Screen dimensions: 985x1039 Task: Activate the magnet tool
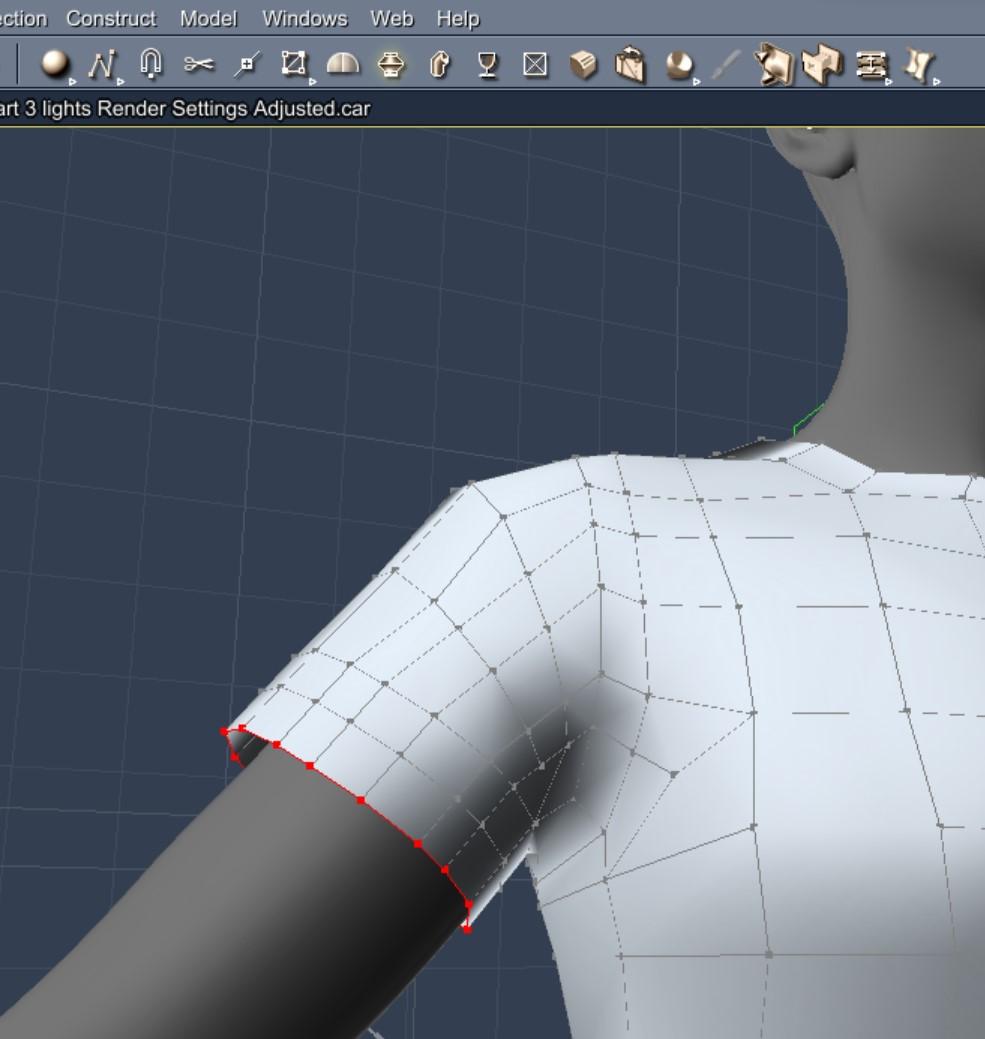(150, 64)
